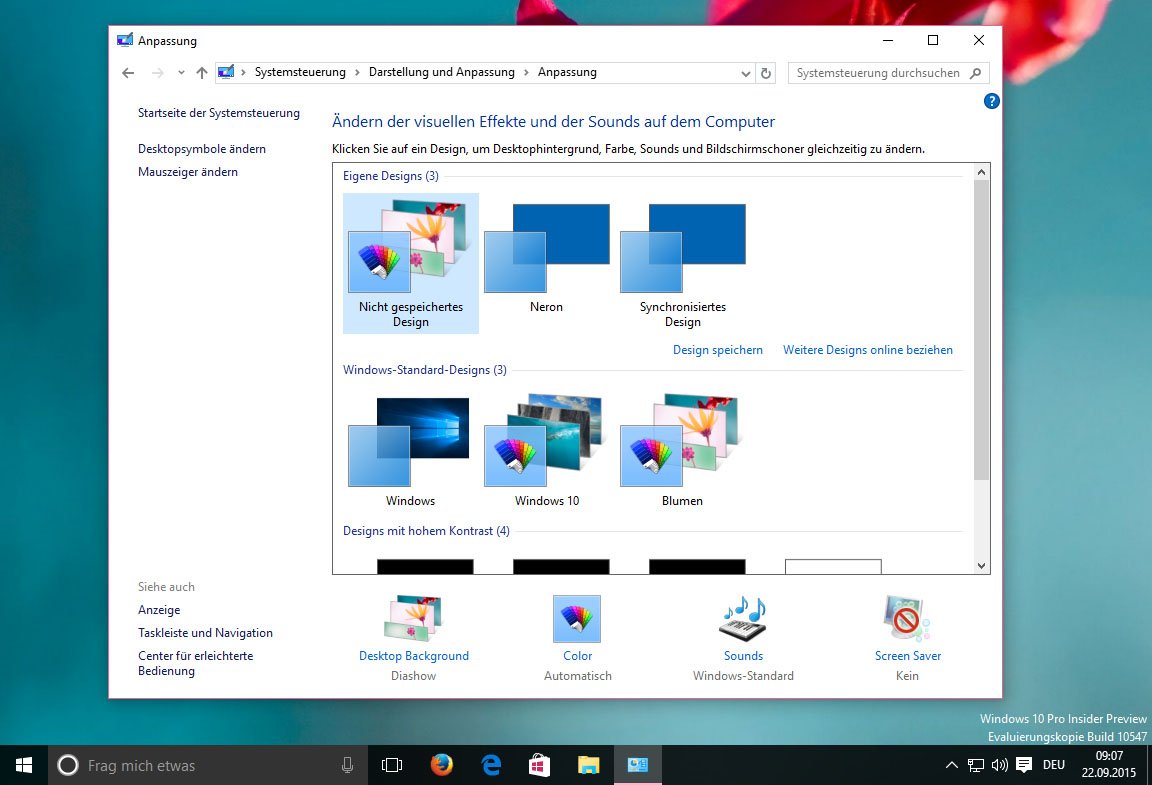
Task: Go to Systemsteuerung via the breadcrumb
Action: click(300, 72)
